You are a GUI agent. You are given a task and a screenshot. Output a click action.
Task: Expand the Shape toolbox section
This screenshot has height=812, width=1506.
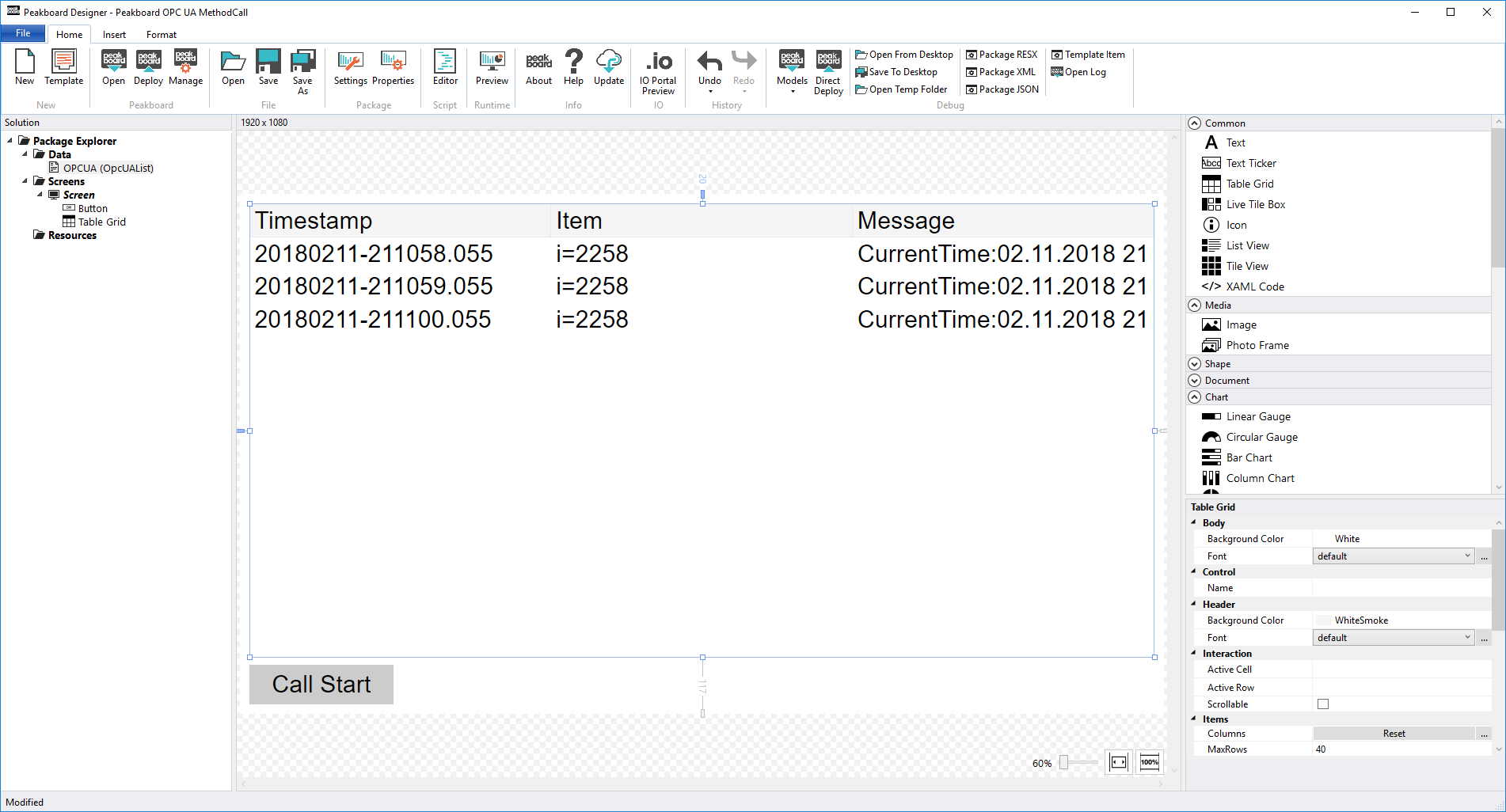tap(1195, 364)
